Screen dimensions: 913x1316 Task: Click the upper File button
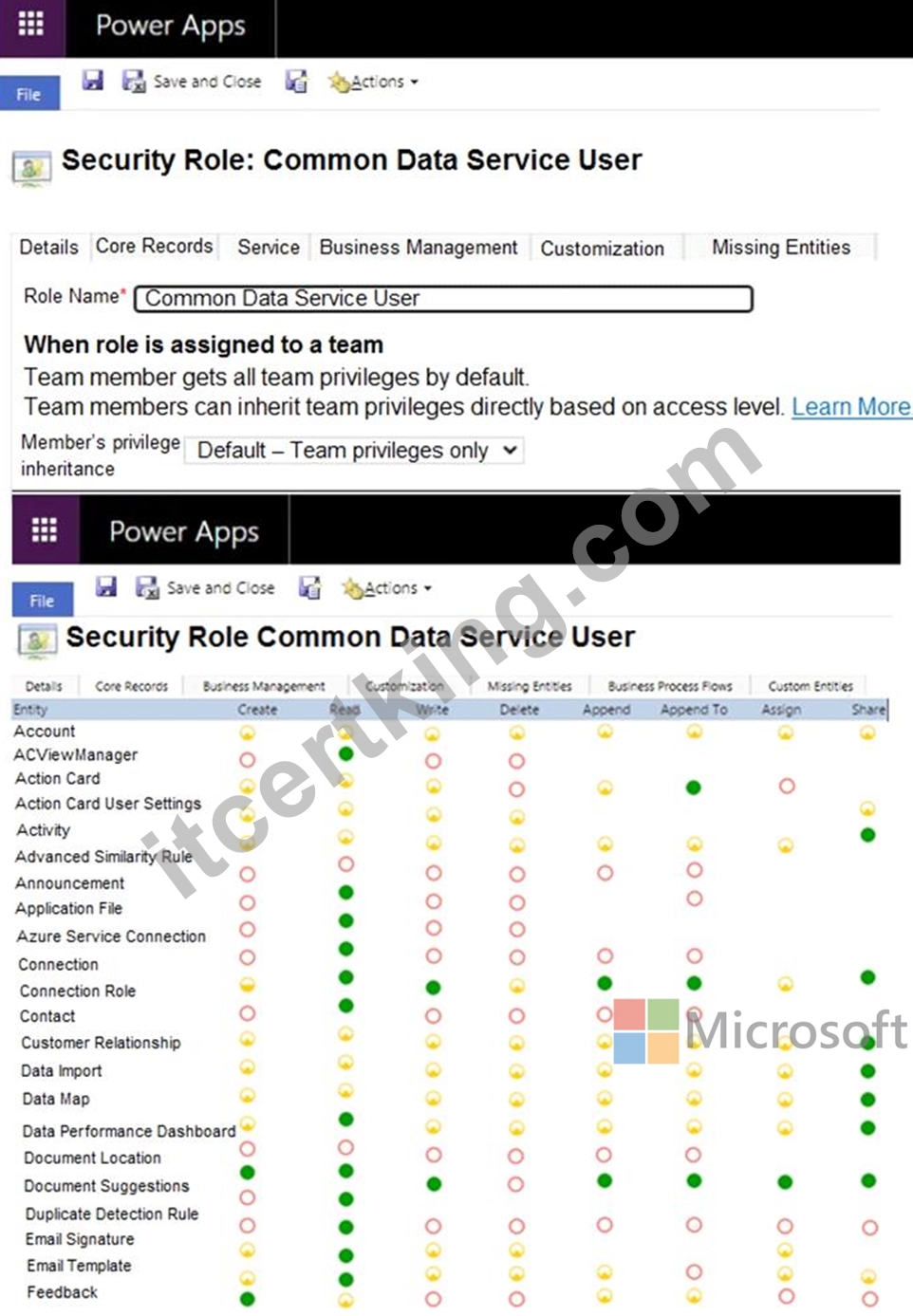pyautogui.click(x=29, y=95)
